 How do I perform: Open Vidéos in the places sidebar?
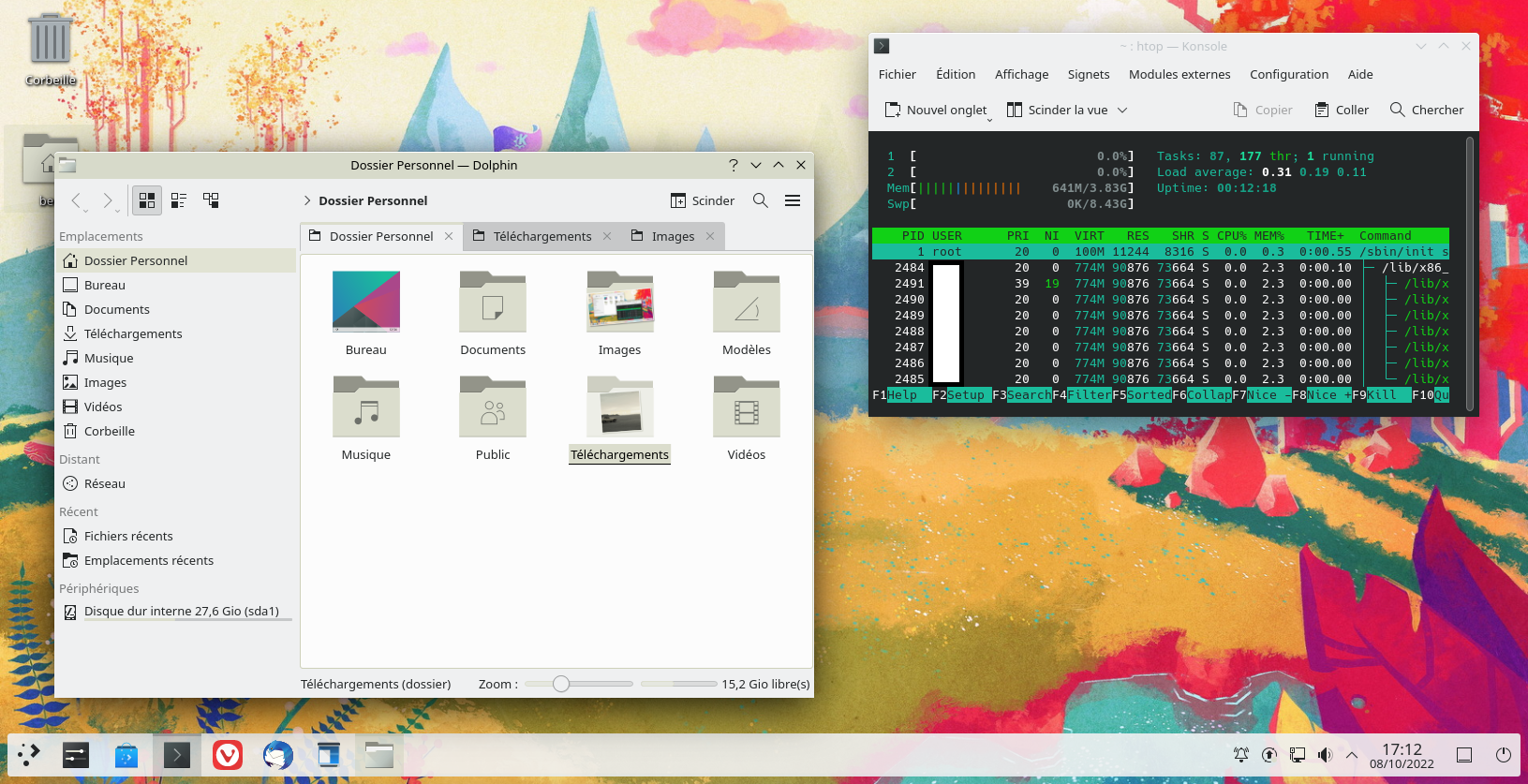click(176, 407)
